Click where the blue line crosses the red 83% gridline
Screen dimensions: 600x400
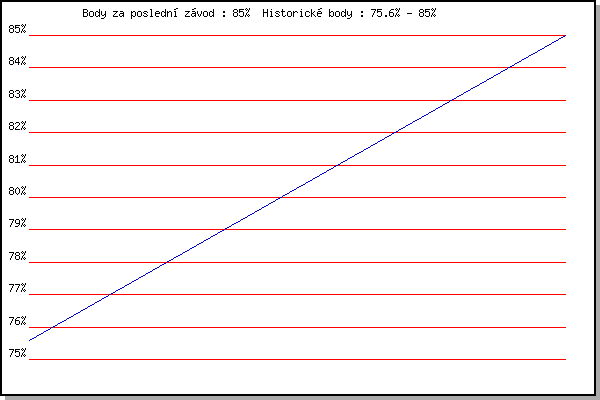pyautogui.click(x=452, y=100)
